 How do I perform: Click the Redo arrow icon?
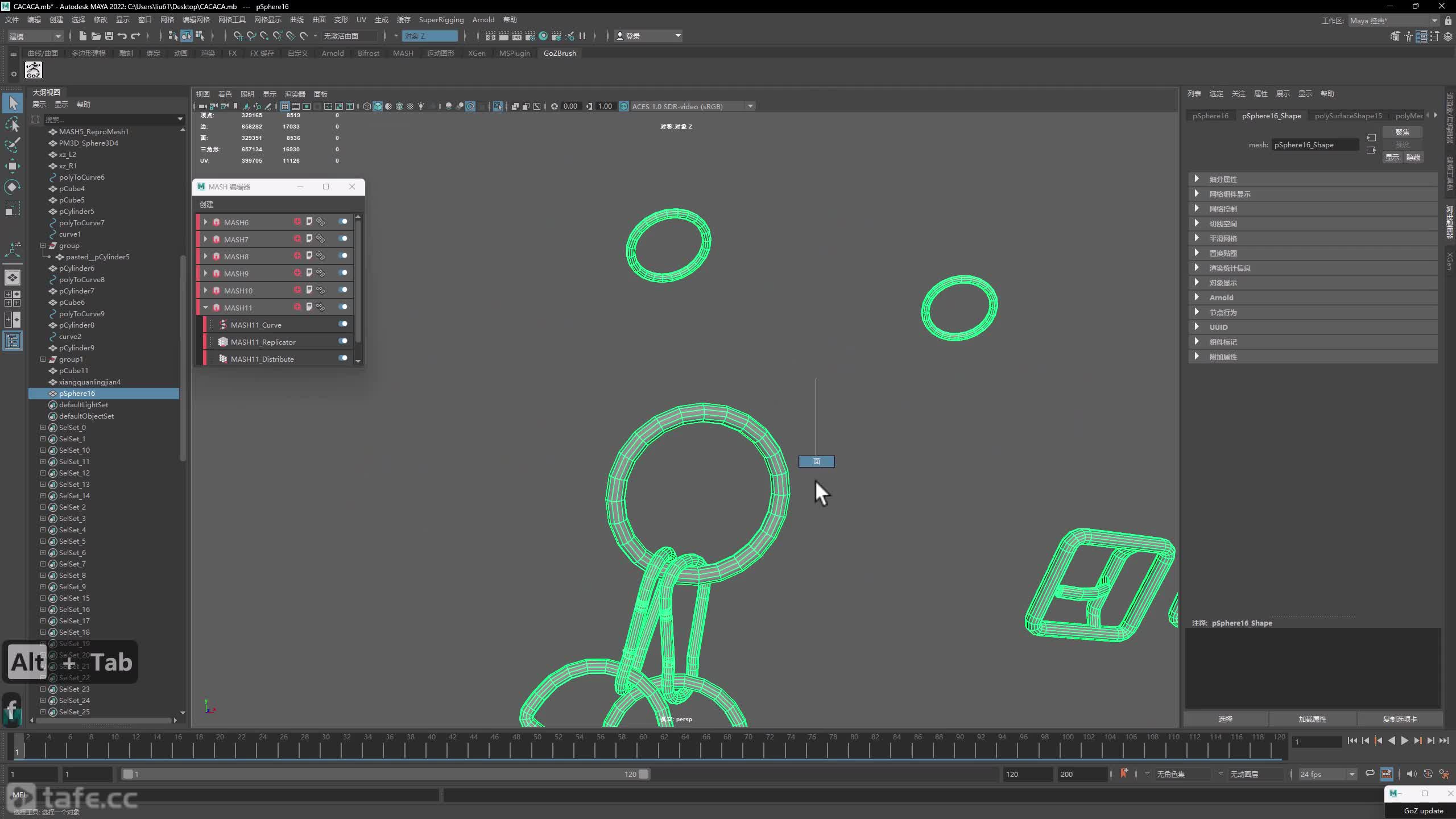tap(135, 36)
